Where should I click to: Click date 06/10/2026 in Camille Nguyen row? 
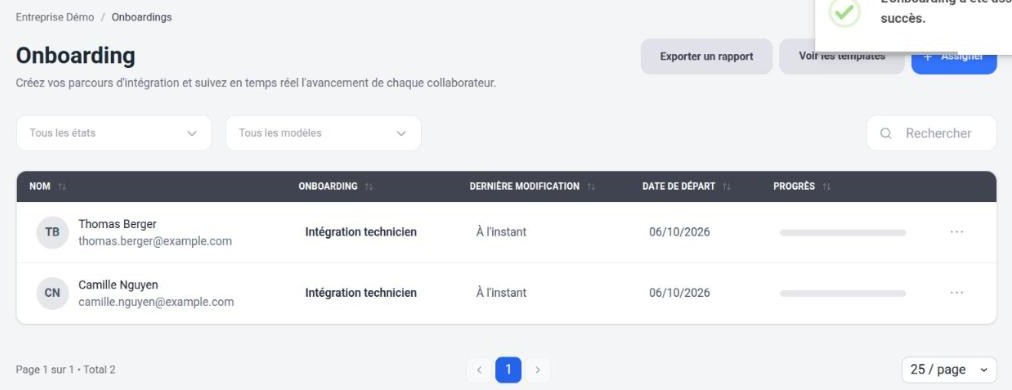[x=680, y=292]
